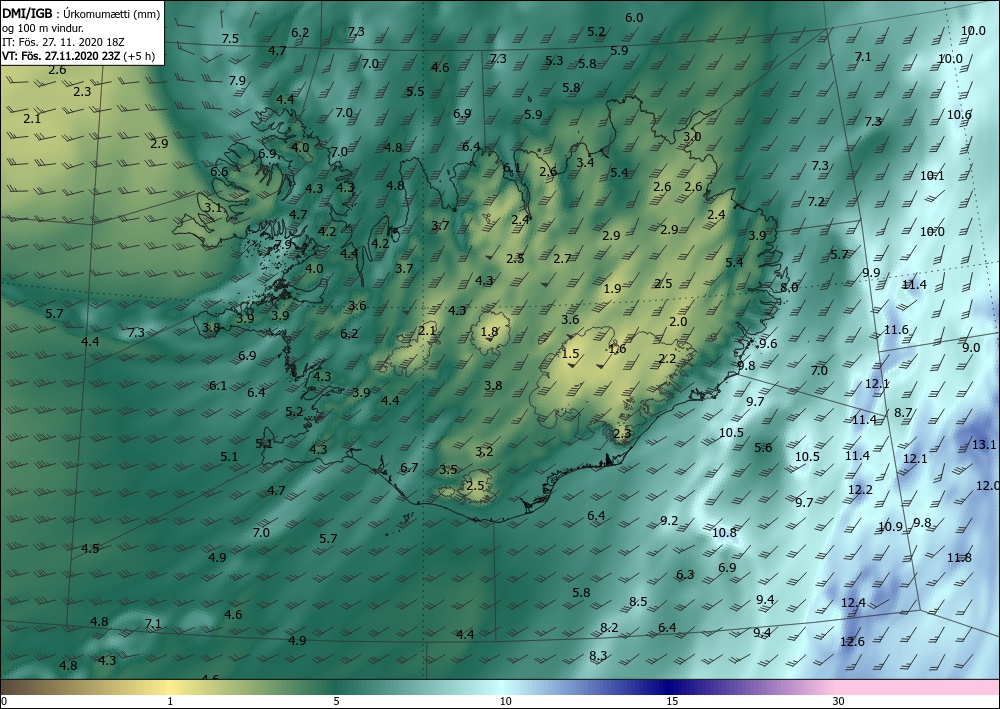1000x709 pixels.
Task: Select the 3.2 map value
Action: [484, 451]
